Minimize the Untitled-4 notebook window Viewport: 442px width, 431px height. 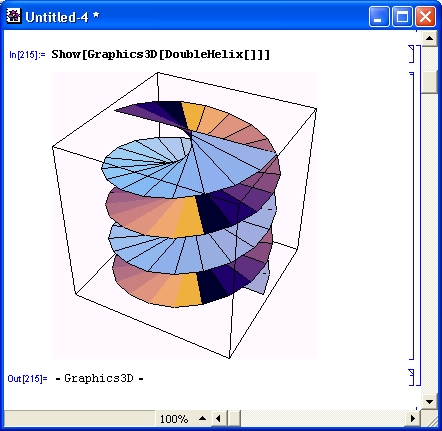[x=379, y=17]
